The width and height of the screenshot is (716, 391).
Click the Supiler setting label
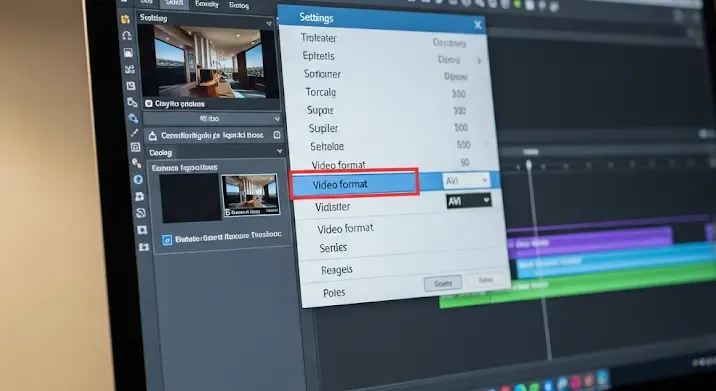tap(323, 129)
